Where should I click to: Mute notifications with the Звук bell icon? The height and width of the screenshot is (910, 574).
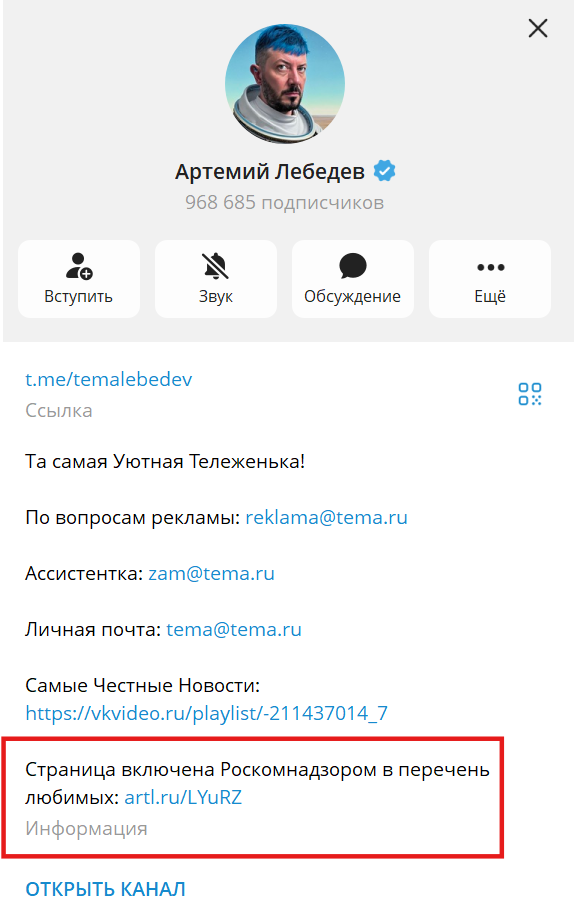[215, 266]
